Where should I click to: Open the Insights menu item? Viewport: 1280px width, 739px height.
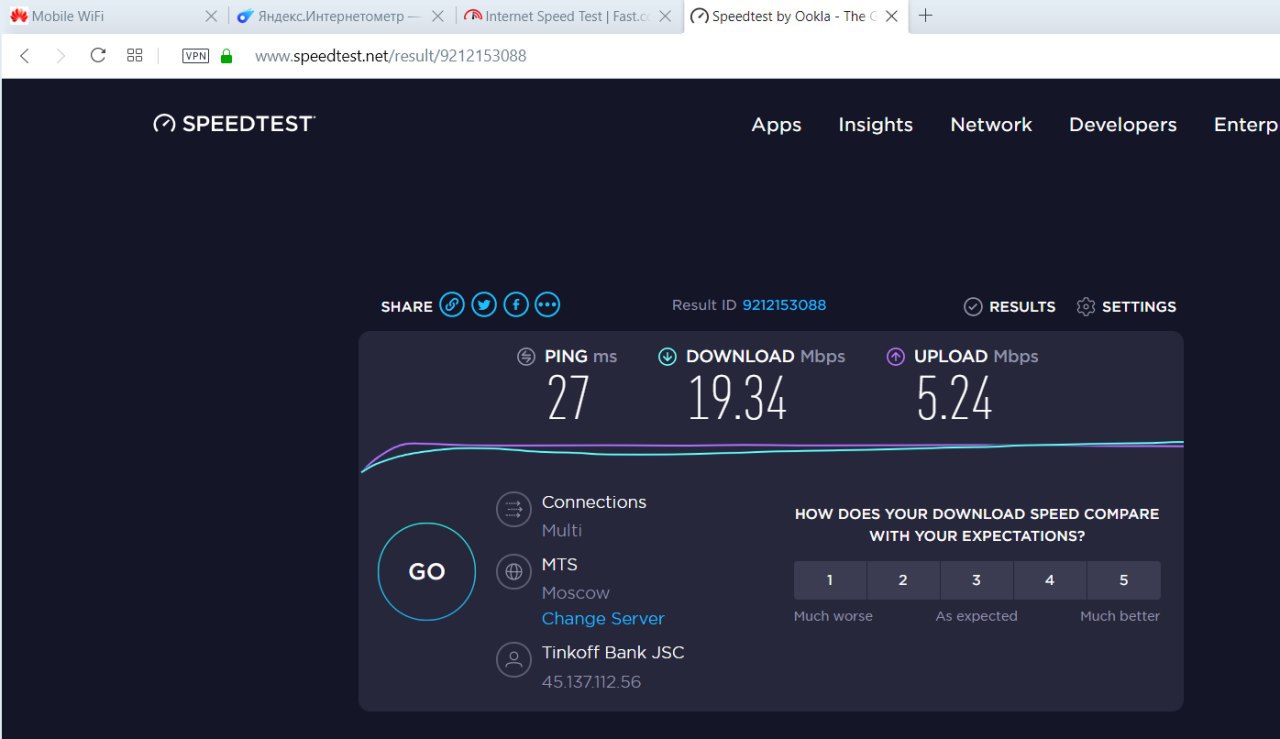[876, 125]
